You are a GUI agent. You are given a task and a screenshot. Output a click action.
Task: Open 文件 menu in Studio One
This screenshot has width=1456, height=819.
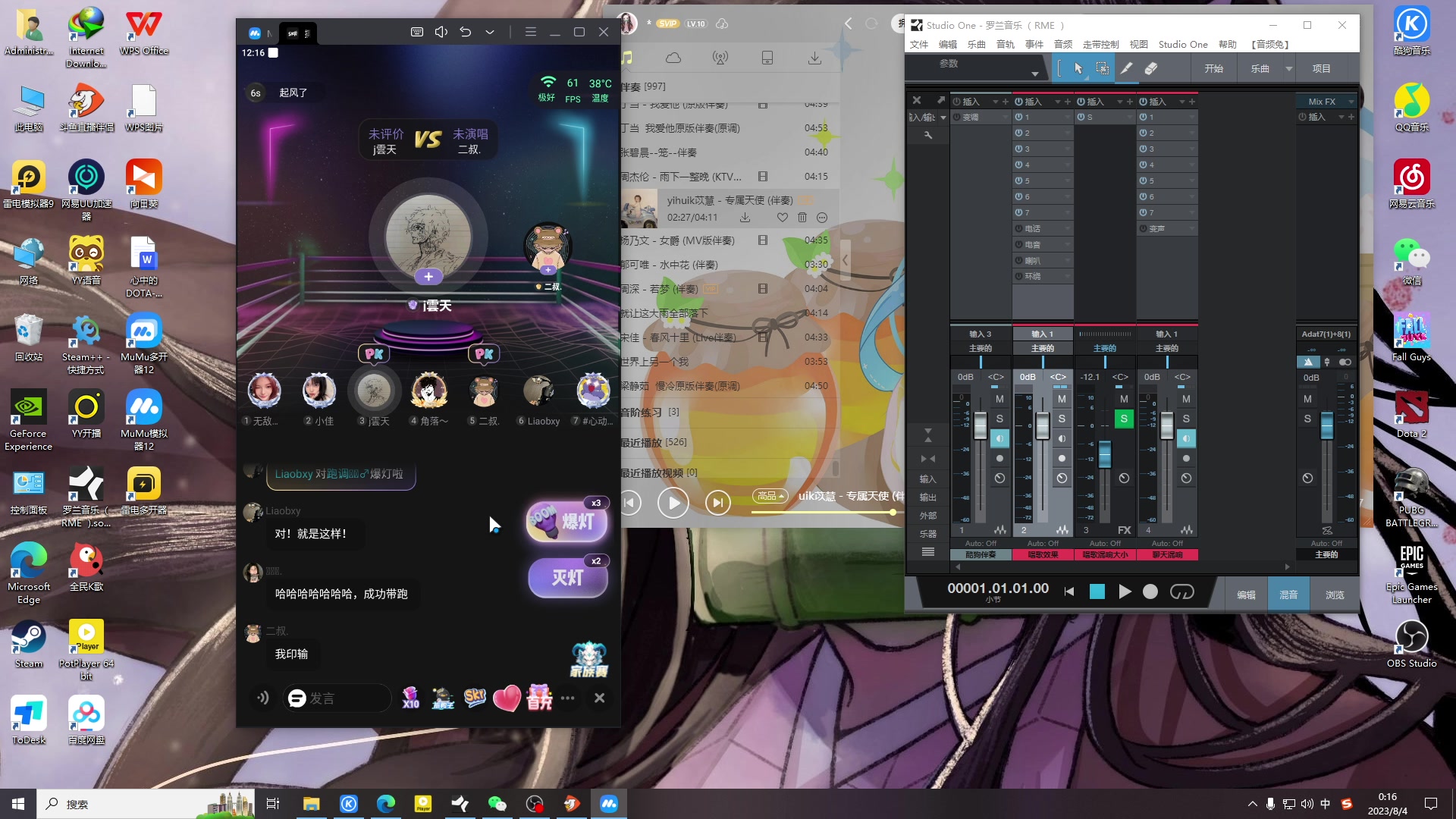tap(919, 45)
